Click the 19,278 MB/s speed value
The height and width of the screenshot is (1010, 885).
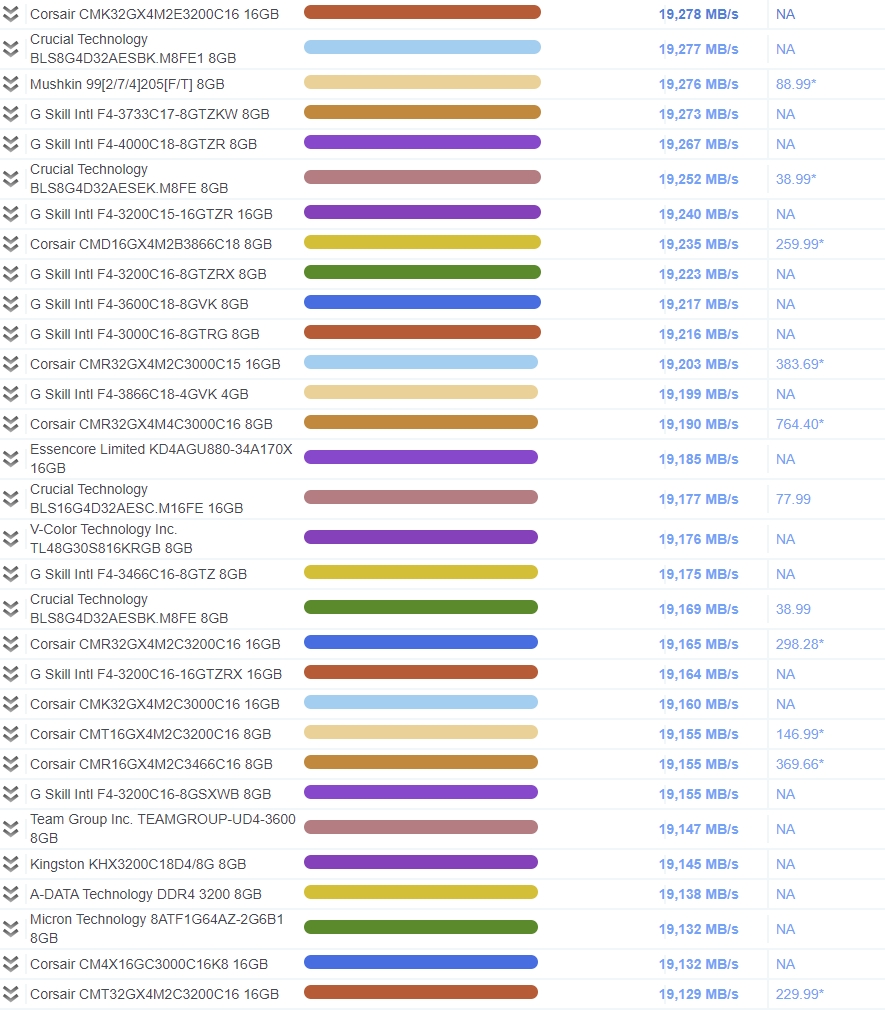698,14
